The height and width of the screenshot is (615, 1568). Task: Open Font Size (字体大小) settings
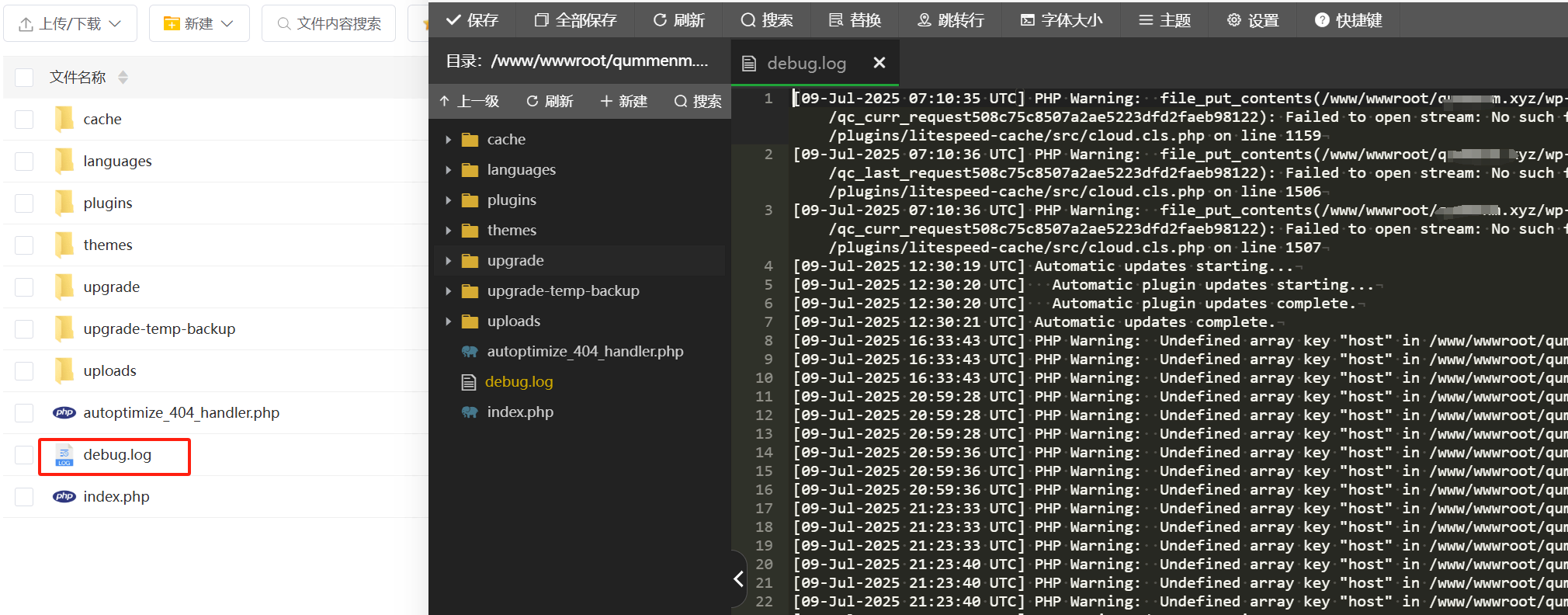(1061, 20)
